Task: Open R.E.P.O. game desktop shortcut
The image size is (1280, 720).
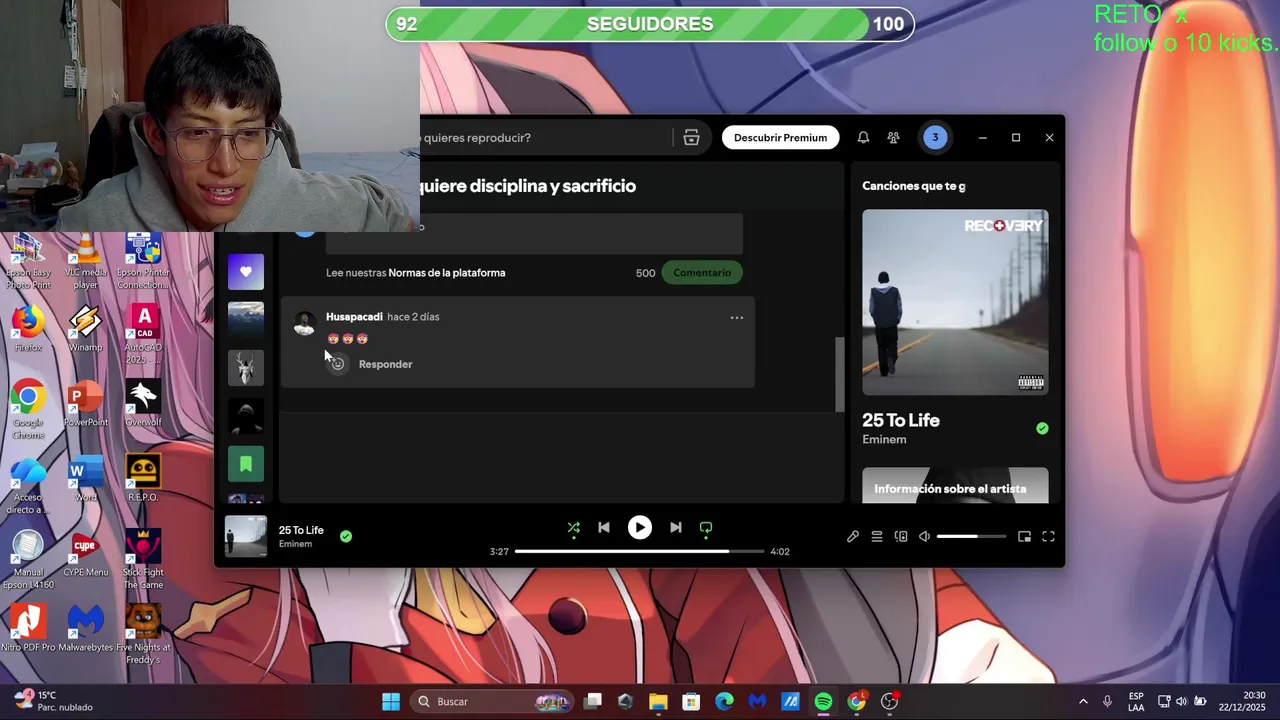Action: tap(143, 480)
